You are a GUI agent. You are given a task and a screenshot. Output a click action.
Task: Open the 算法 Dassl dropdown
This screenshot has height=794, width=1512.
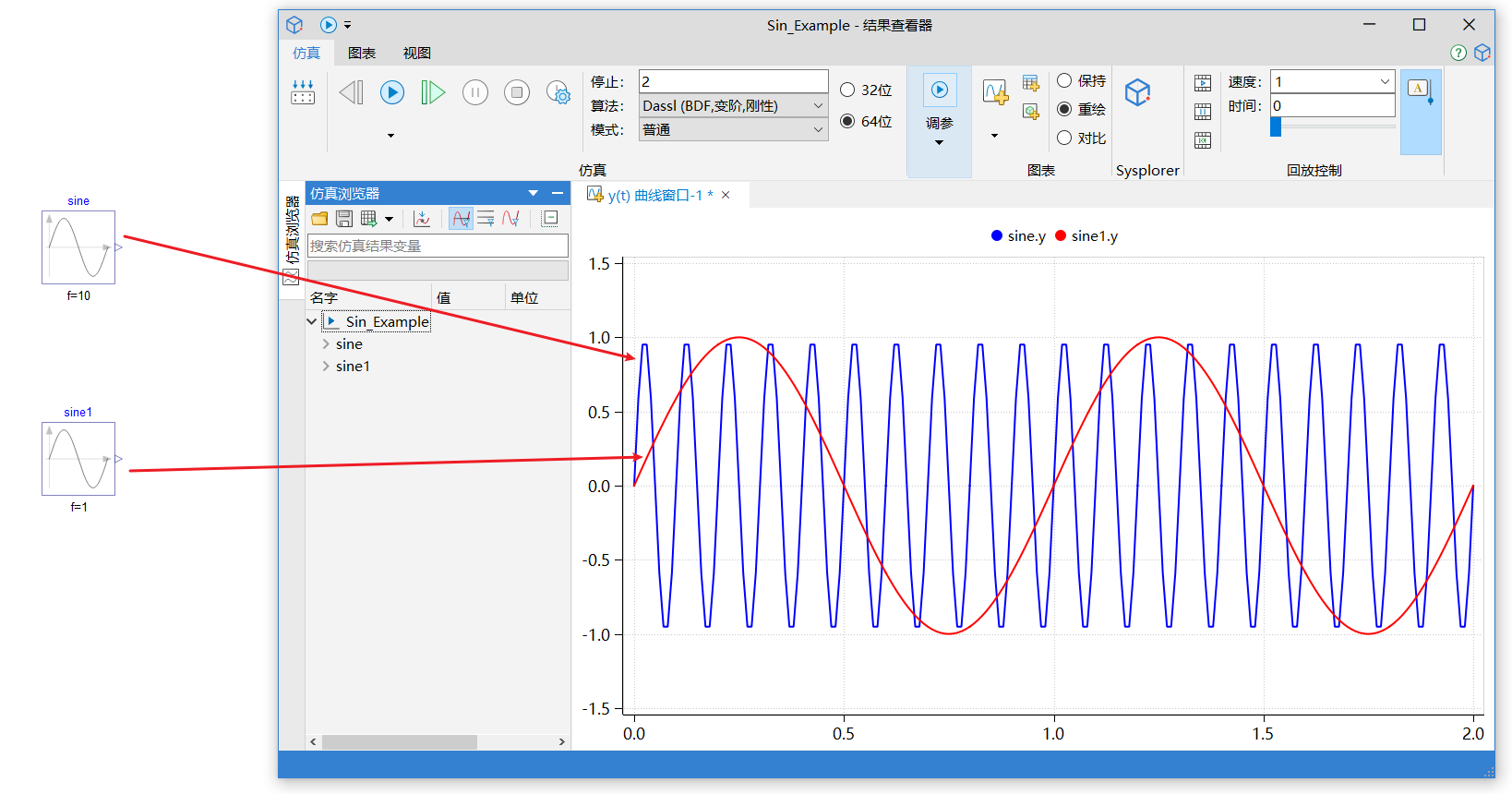tap(733, 106)
